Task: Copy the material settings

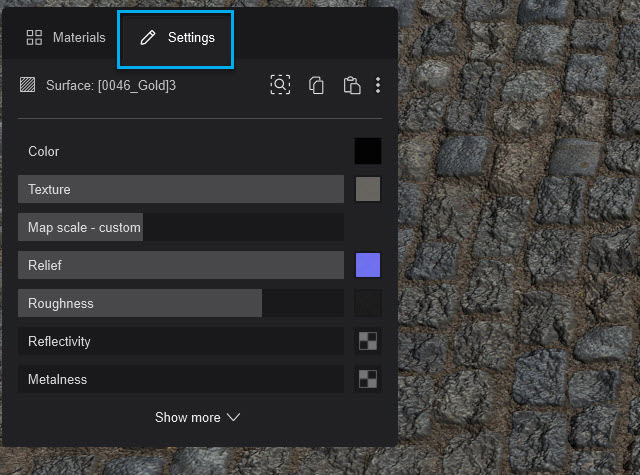Action: [x=317, y=85]
